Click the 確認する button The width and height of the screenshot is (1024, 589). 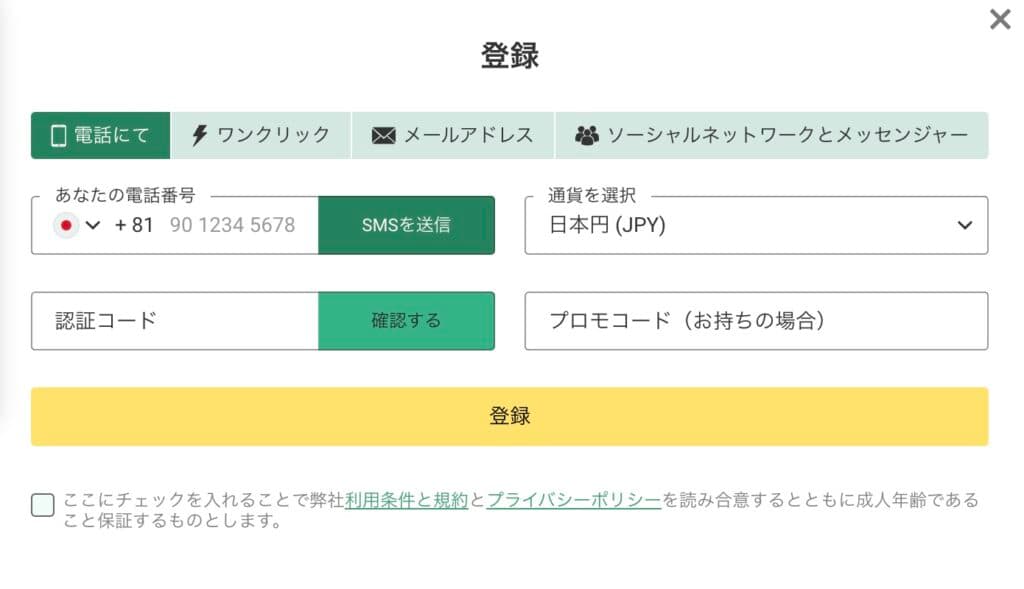406,321
